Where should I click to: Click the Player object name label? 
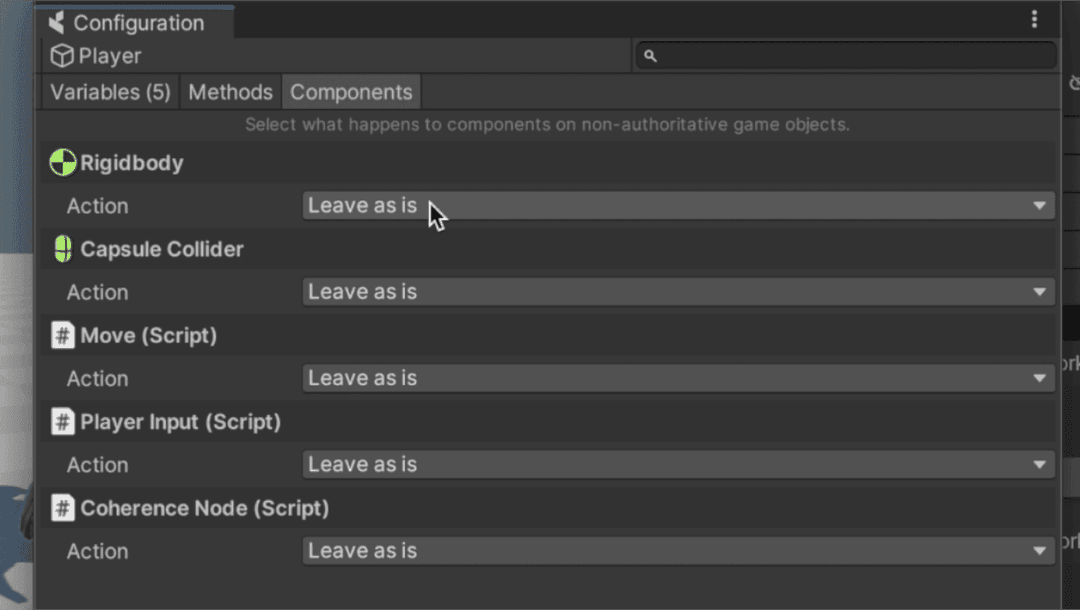click(110, 56)
